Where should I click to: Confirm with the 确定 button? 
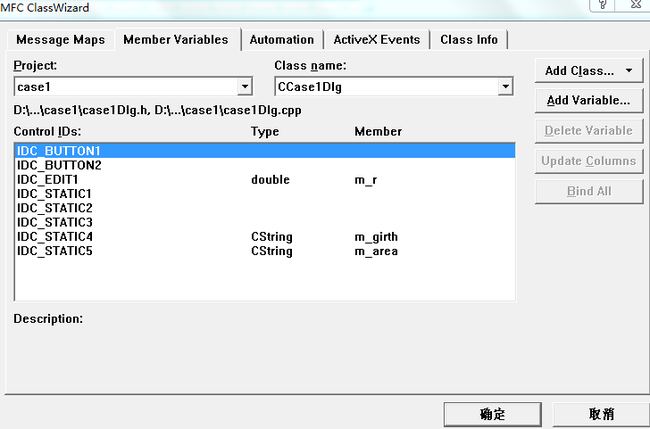(492, 414)
